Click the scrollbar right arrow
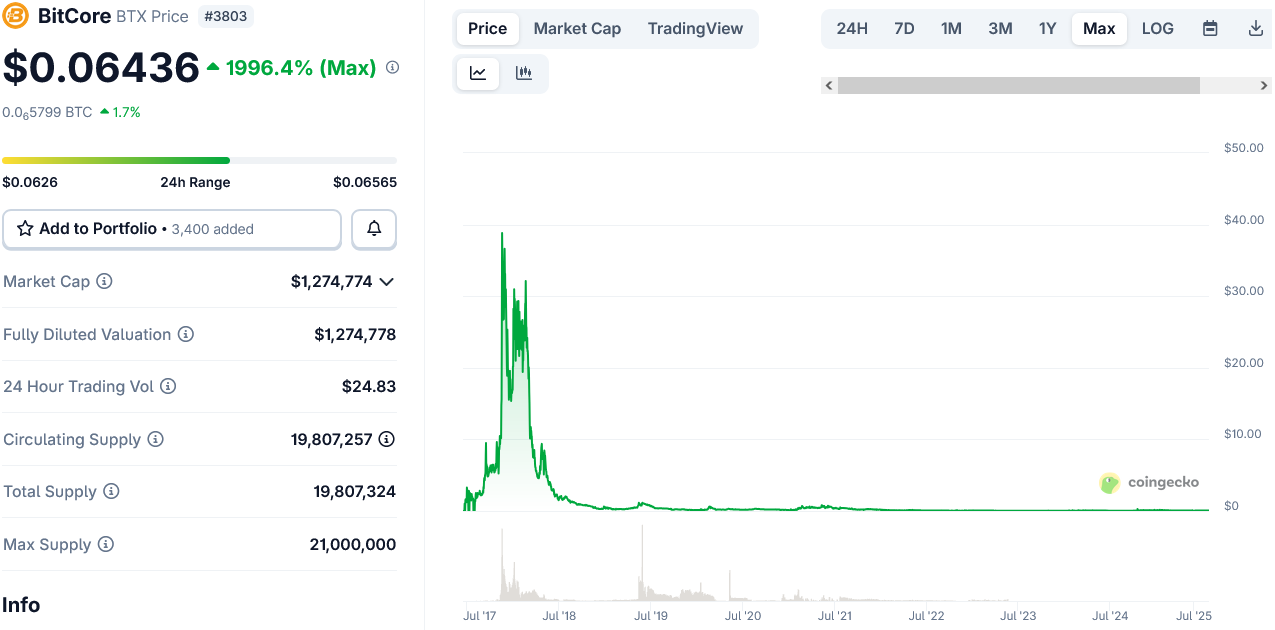The width and height of the screenshot is (1275, 630). [1264, 86]
